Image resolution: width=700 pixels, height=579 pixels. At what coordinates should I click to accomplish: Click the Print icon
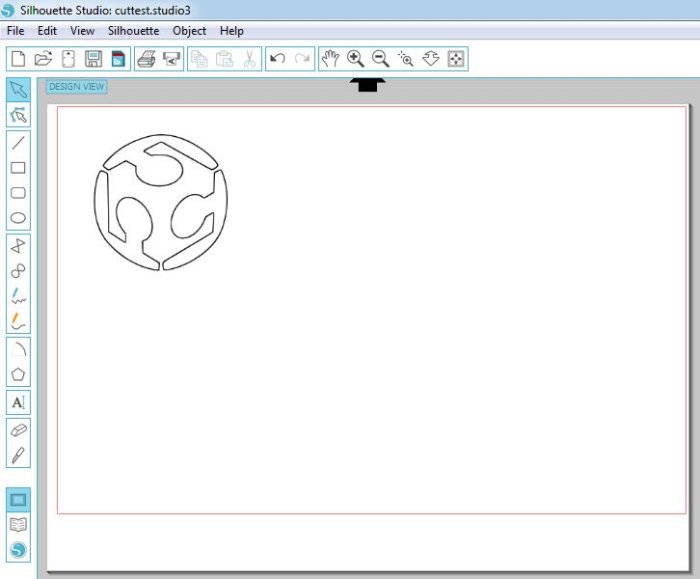tap(146, 58)
